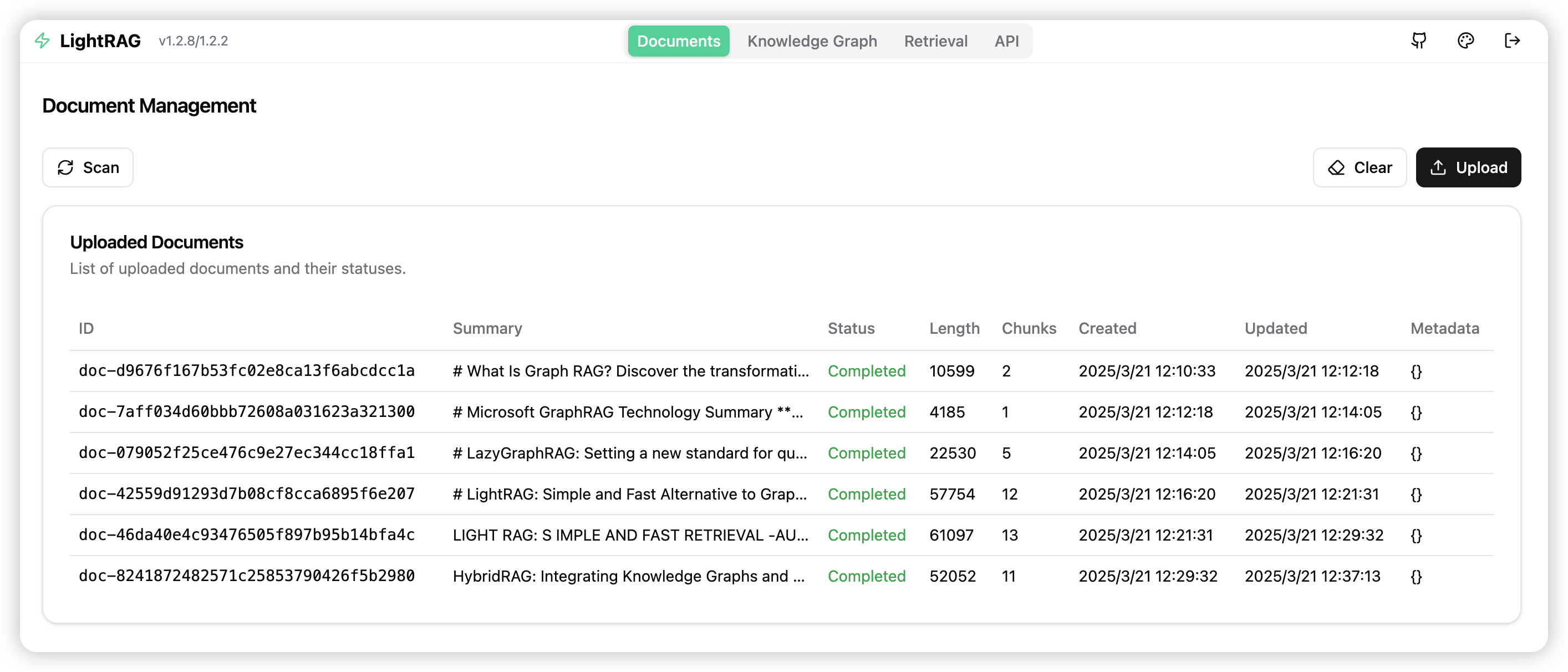This screenshot has height=672, width=1568.
Task: Open the GitHub repository icon
Action: pos(1419,41)
